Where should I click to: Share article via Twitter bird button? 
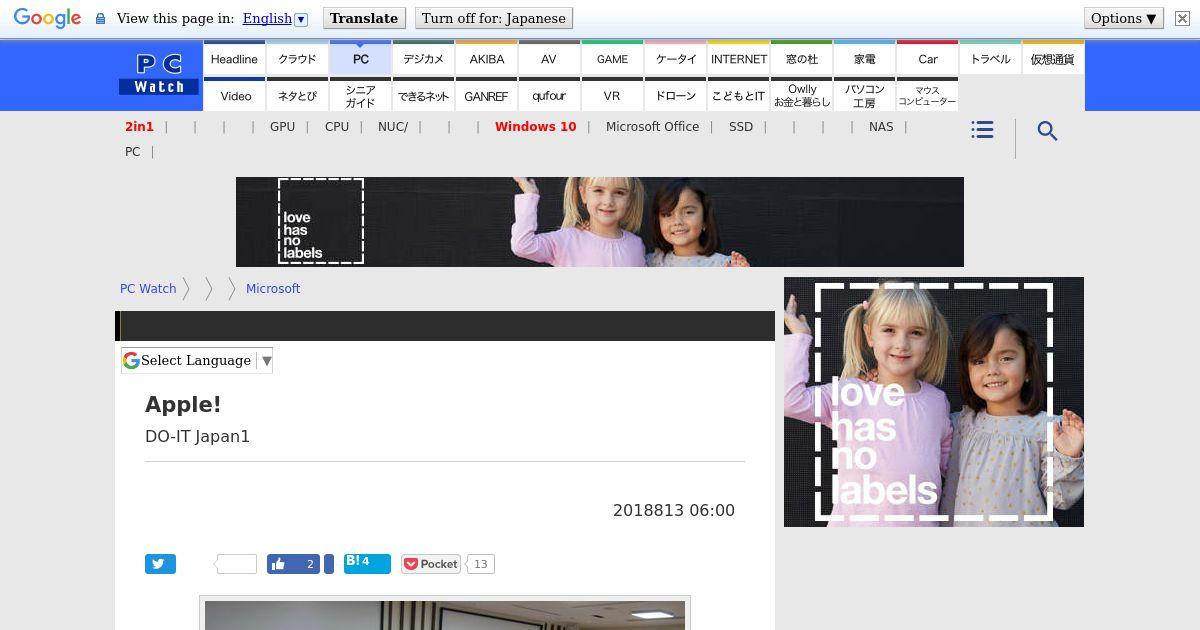point(160,564)
